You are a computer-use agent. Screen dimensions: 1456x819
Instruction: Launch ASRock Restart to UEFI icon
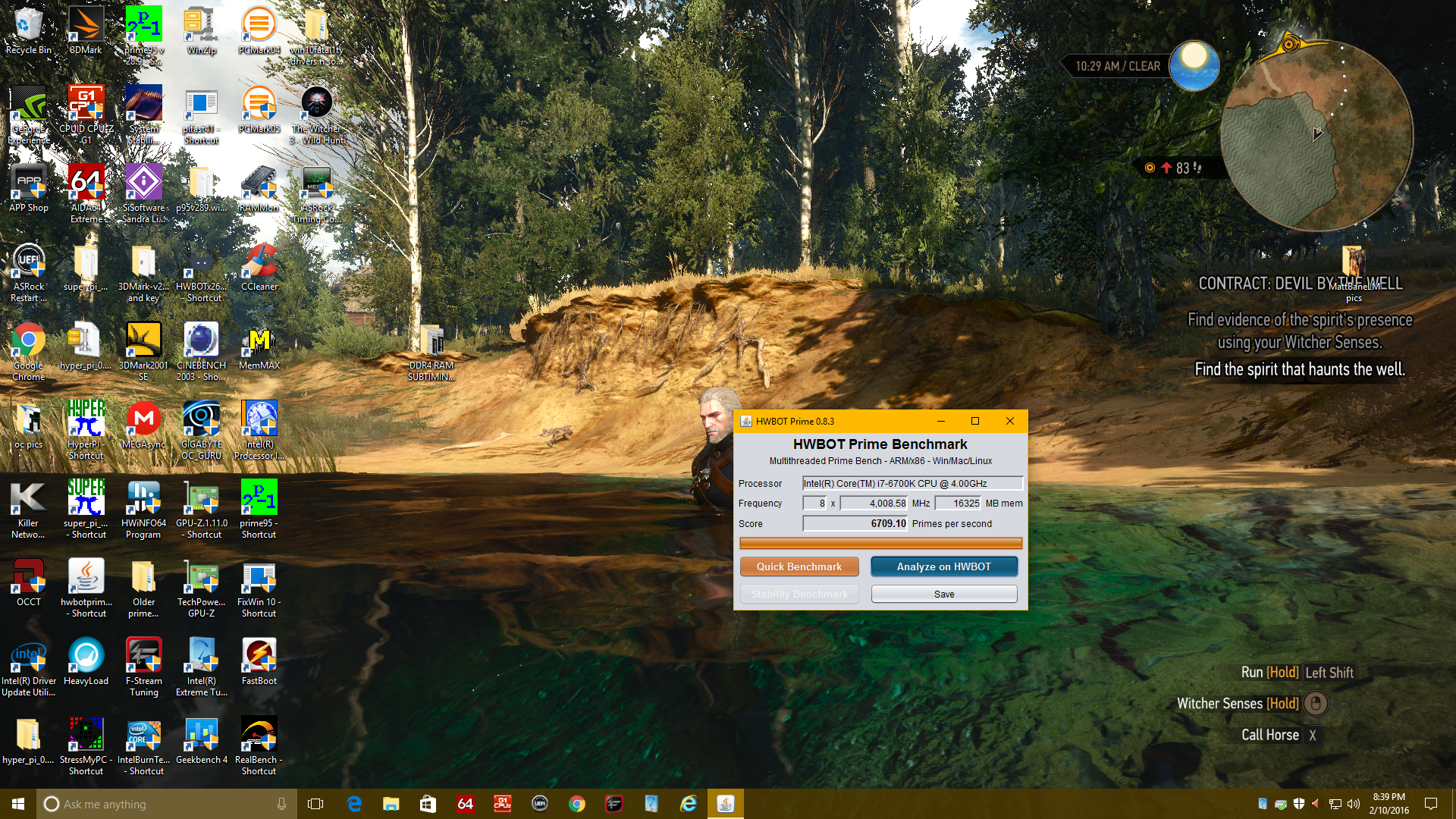coord(29,272)
